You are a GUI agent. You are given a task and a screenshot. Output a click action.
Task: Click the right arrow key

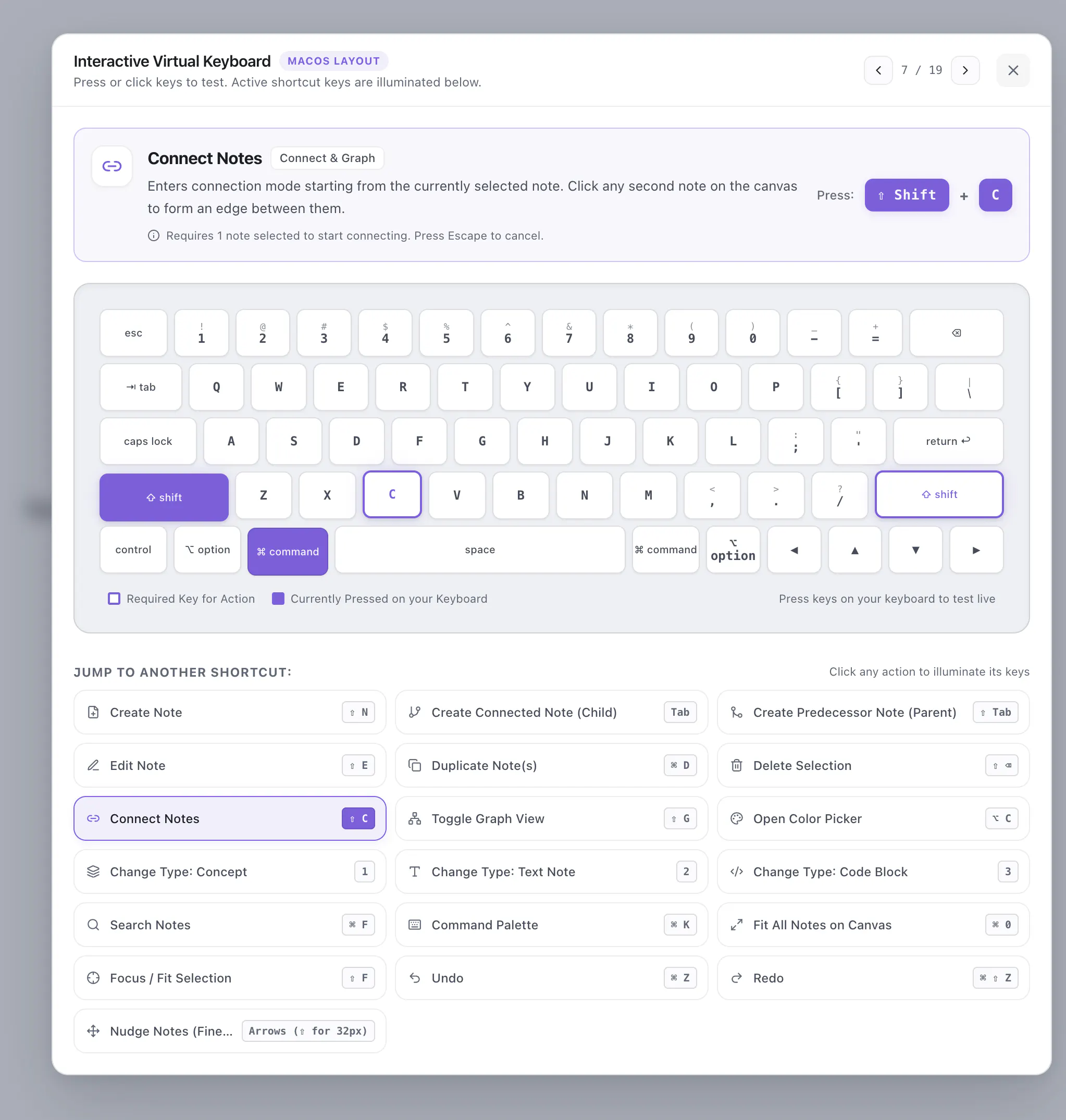[x=976, y=550]
